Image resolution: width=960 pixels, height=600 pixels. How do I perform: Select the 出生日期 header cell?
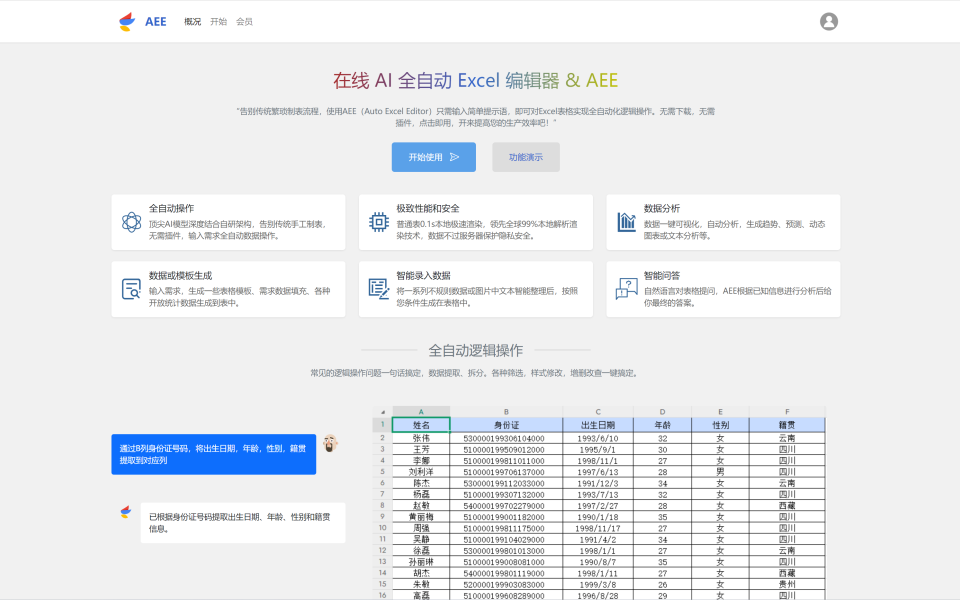598,425
